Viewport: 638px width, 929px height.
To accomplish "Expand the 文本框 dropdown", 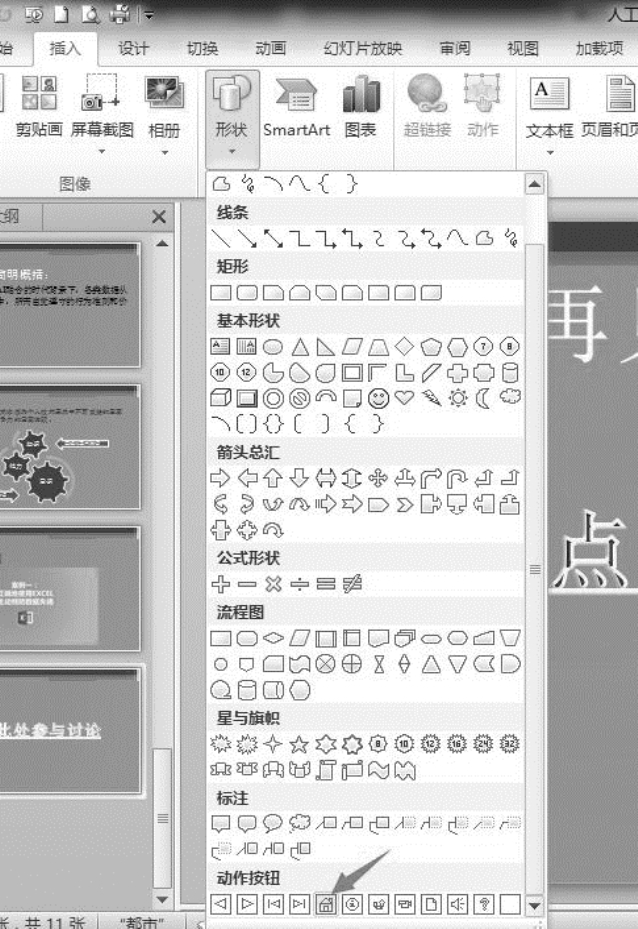I will click(550, 152).
